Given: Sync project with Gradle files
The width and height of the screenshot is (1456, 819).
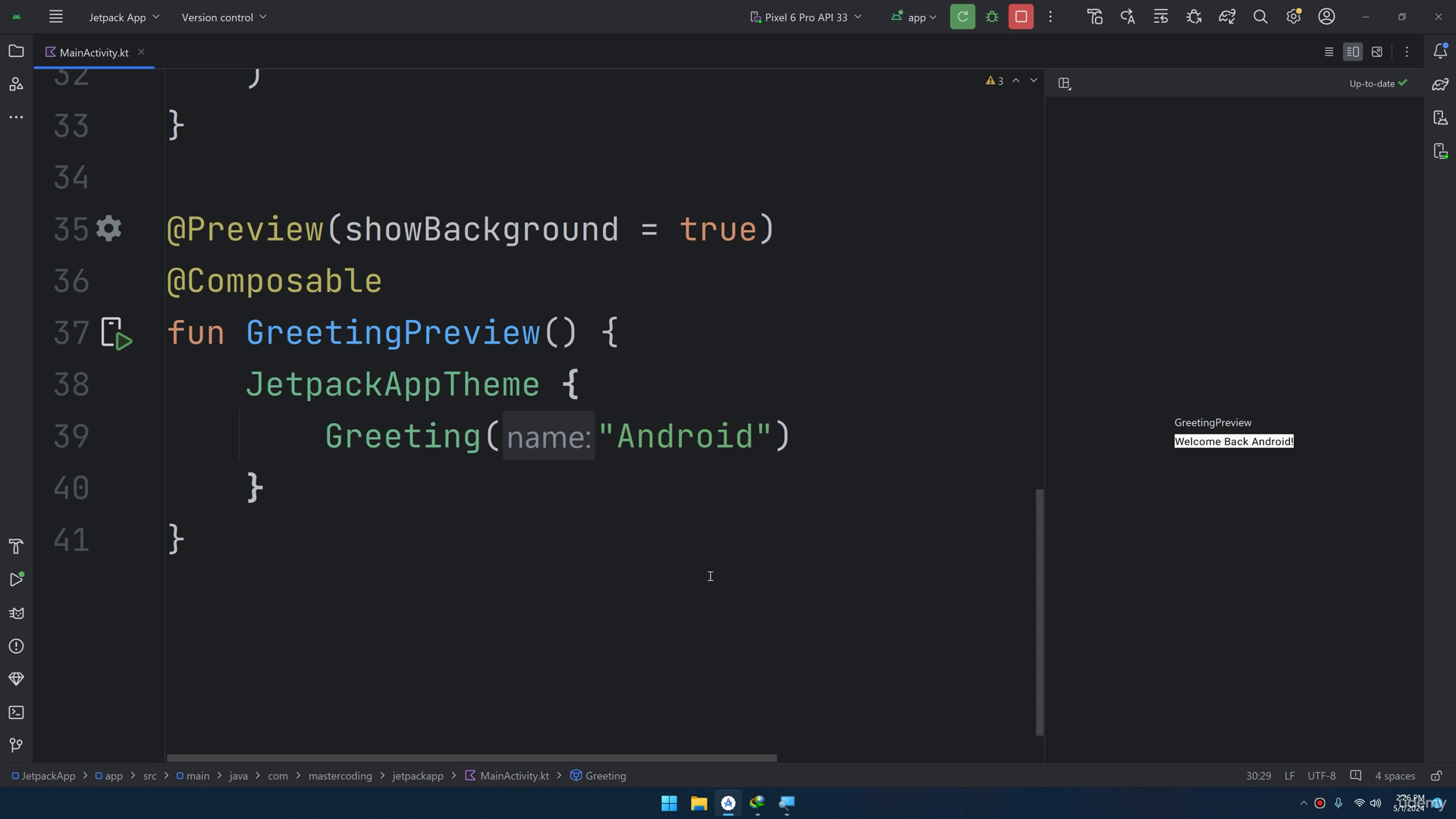Looking at the screenshot, I should (x=1227, y=17).
